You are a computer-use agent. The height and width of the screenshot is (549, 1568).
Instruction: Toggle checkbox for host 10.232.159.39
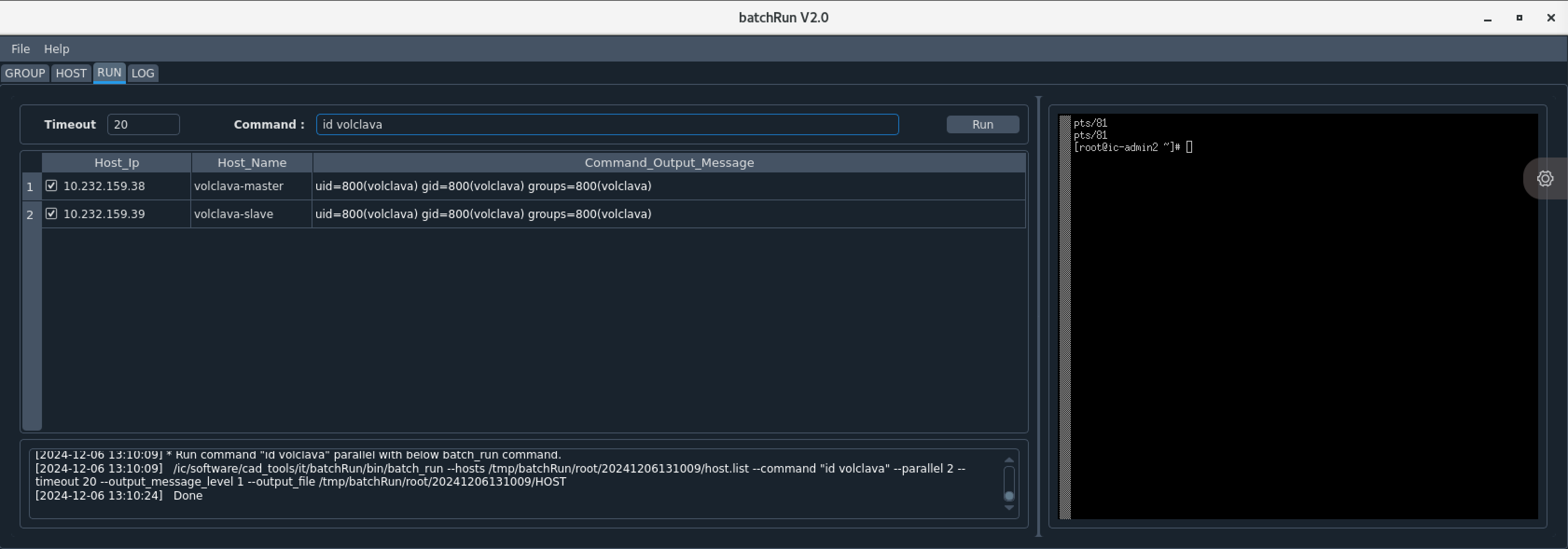52,213
